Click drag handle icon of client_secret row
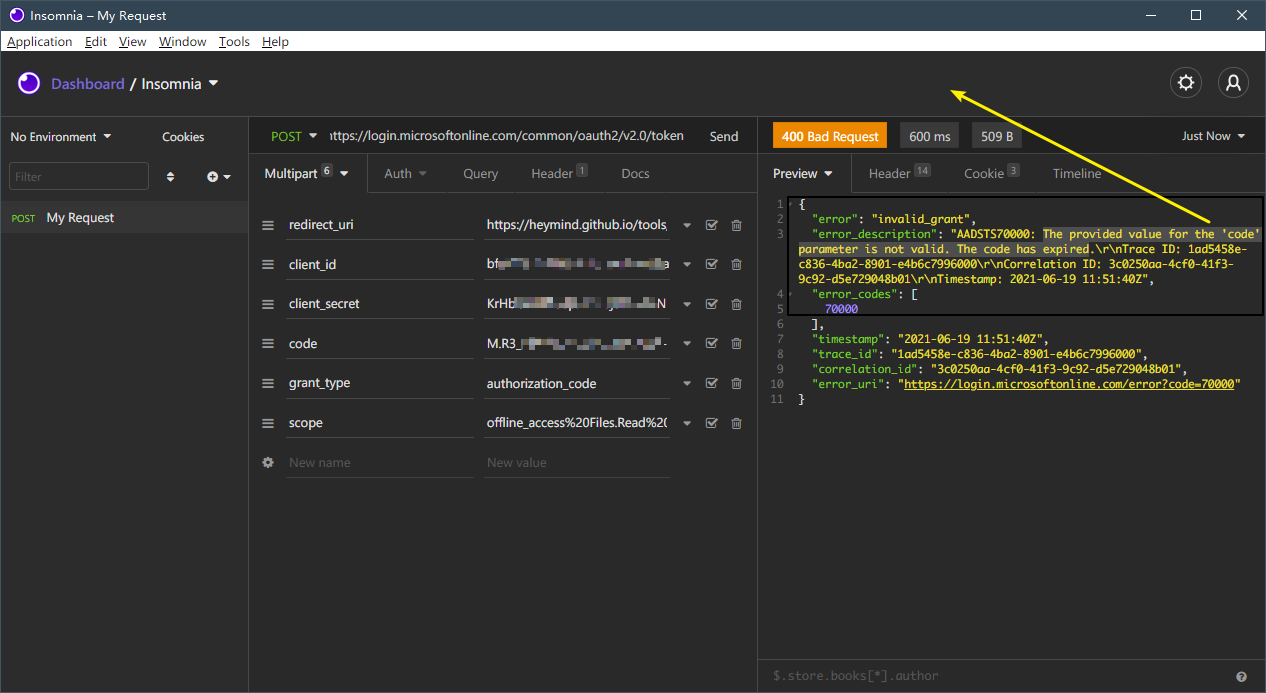The image size is (1266, 693). tap(268, 304)
